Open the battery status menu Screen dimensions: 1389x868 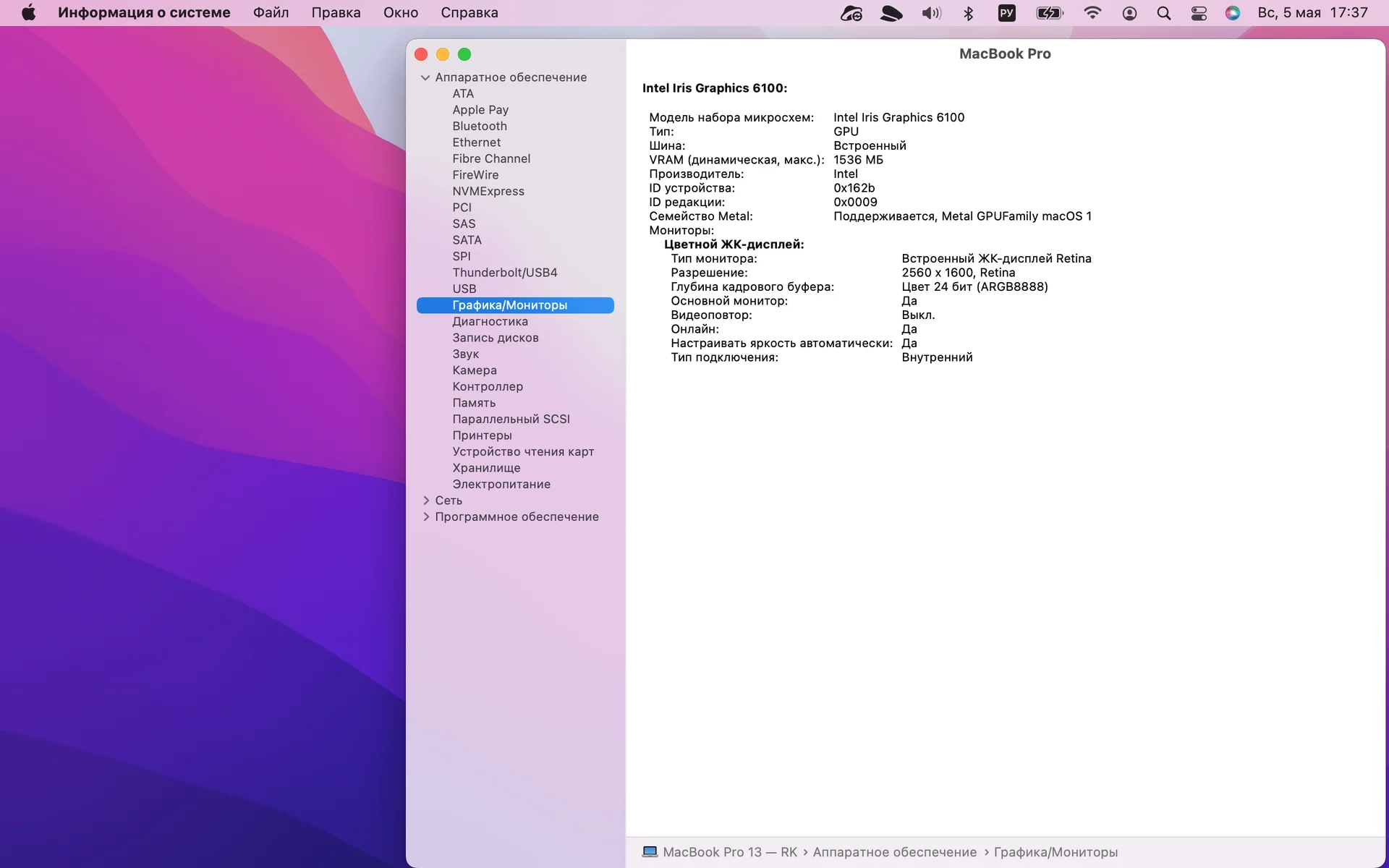coord(1049,13)
